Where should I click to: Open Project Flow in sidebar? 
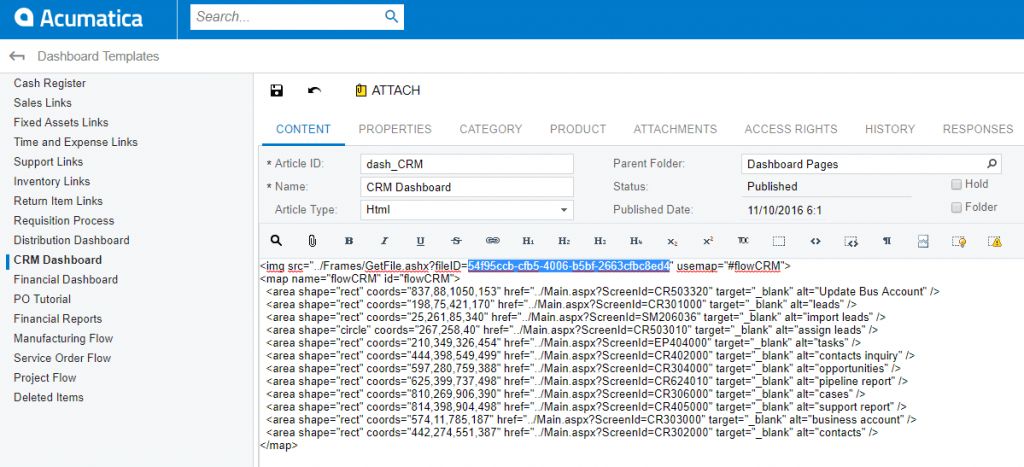point(44,378)
